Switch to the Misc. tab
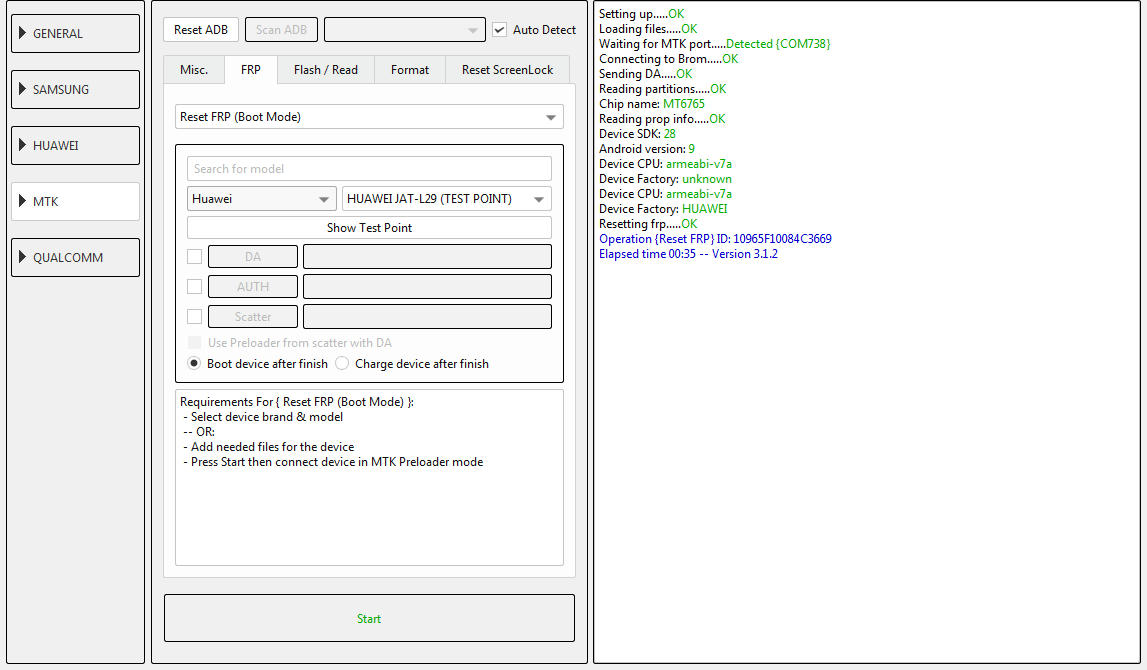 [194, 70]
